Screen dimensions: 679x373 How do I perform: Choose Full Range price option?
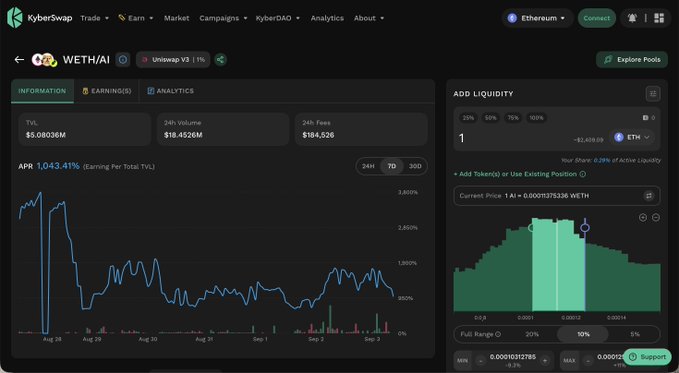(480, 334)
